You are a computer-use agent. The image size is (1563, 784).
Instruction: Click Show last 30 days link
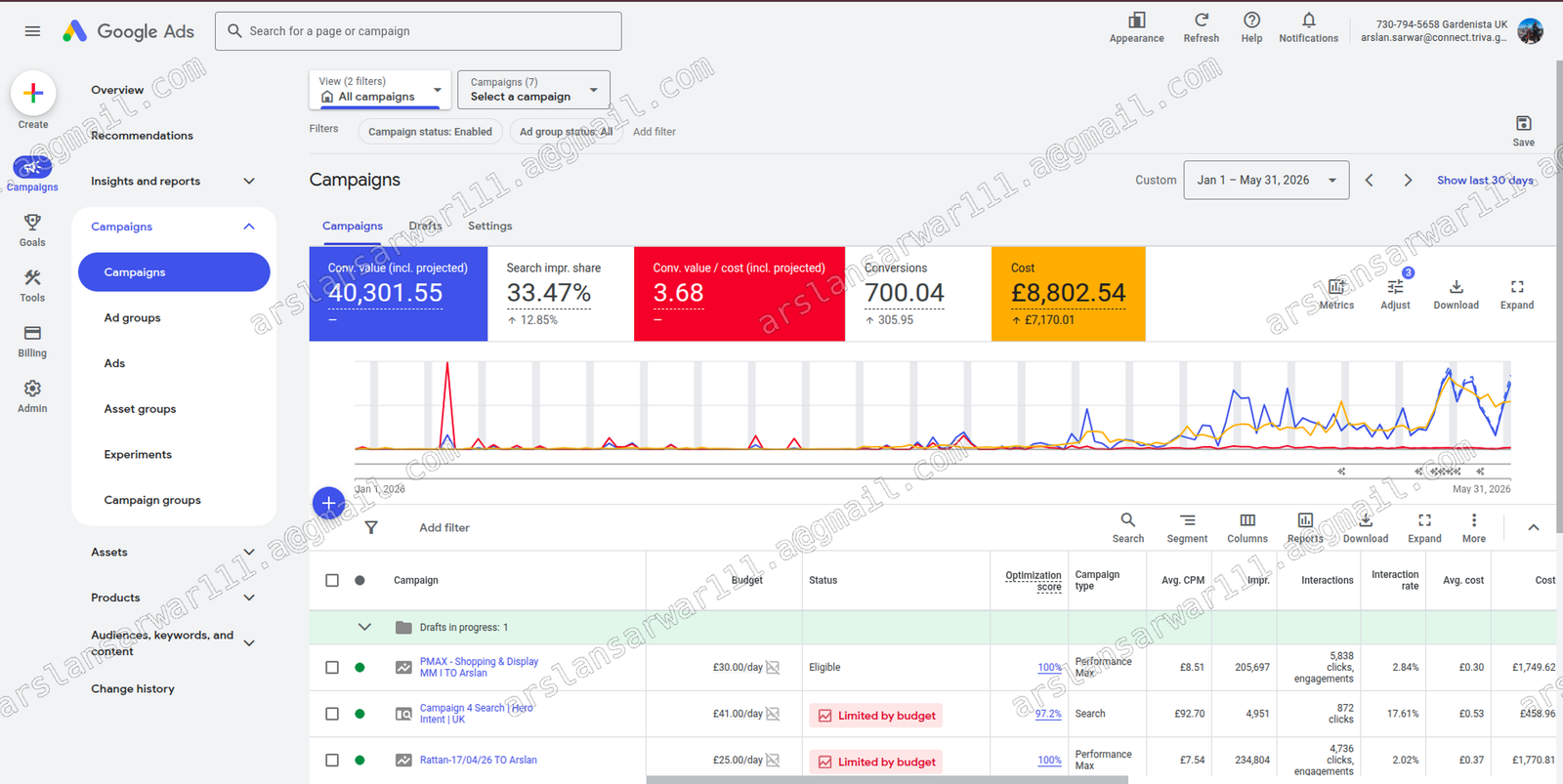(x=1485, y=181)
